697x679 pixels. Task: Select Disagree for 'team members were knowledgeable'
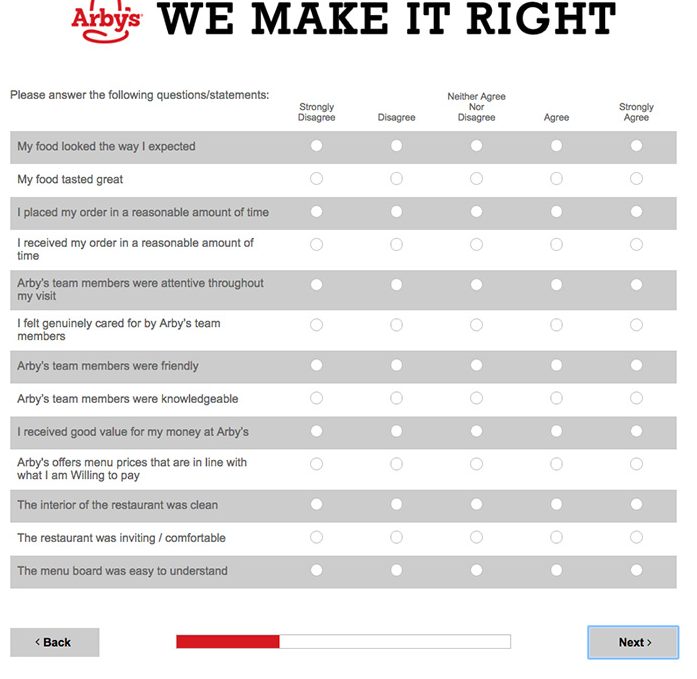(x=396, y=398)
